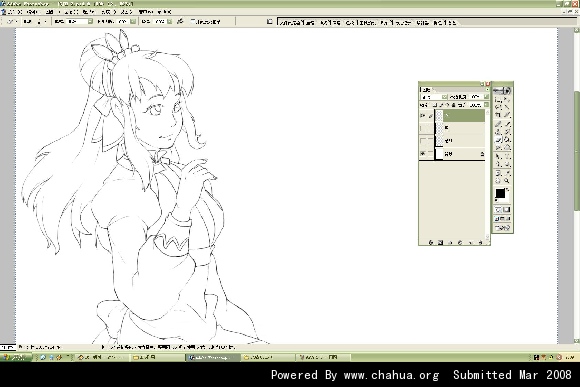Open the Layers panel options menu arrow
This screenshot has height=387, width=580.
click(x=487, y=90)
